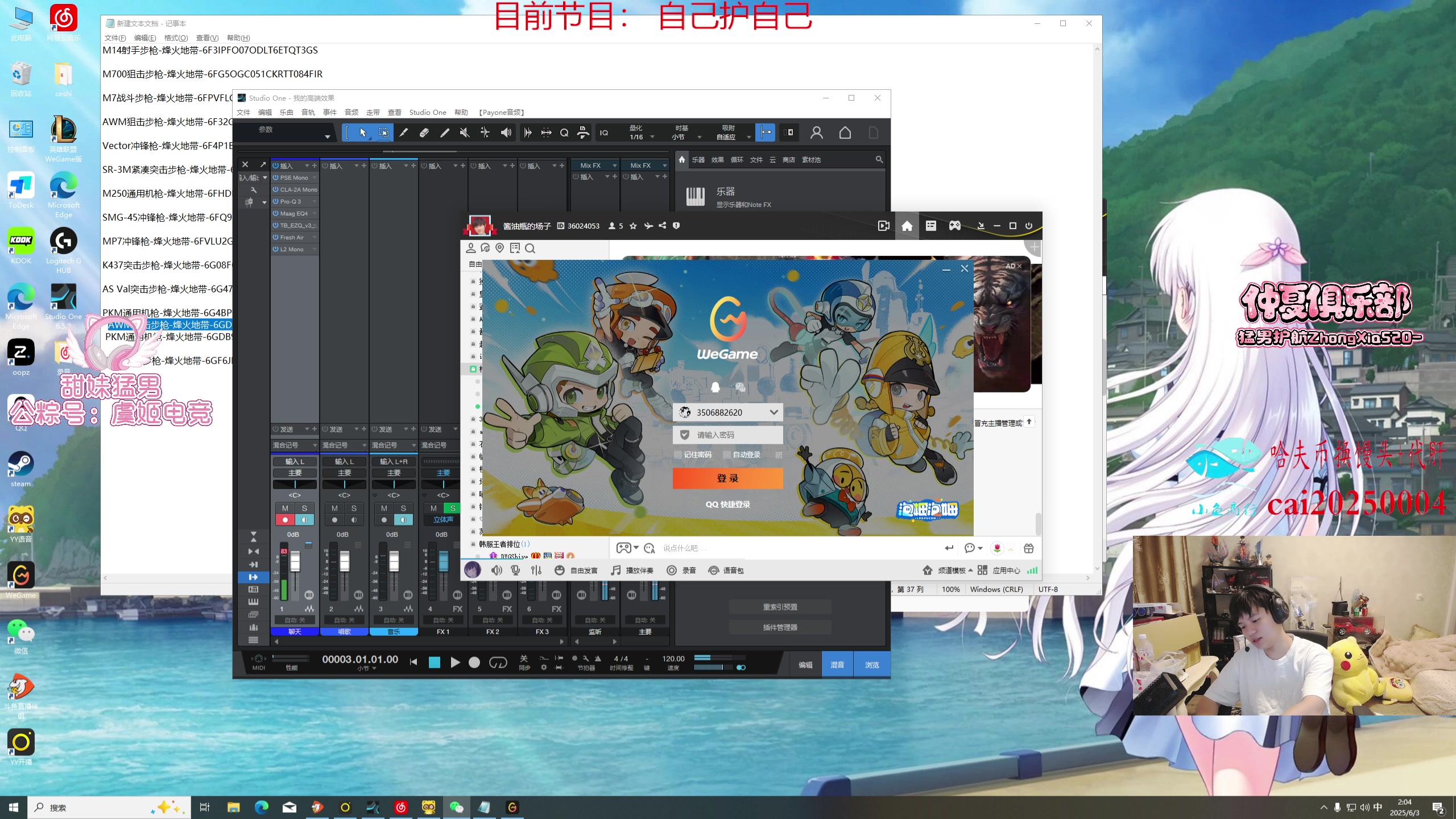This screenshot has height=819, width=1456.
Task: Click the 编辑 view button in Studio One
Action: 805,665
